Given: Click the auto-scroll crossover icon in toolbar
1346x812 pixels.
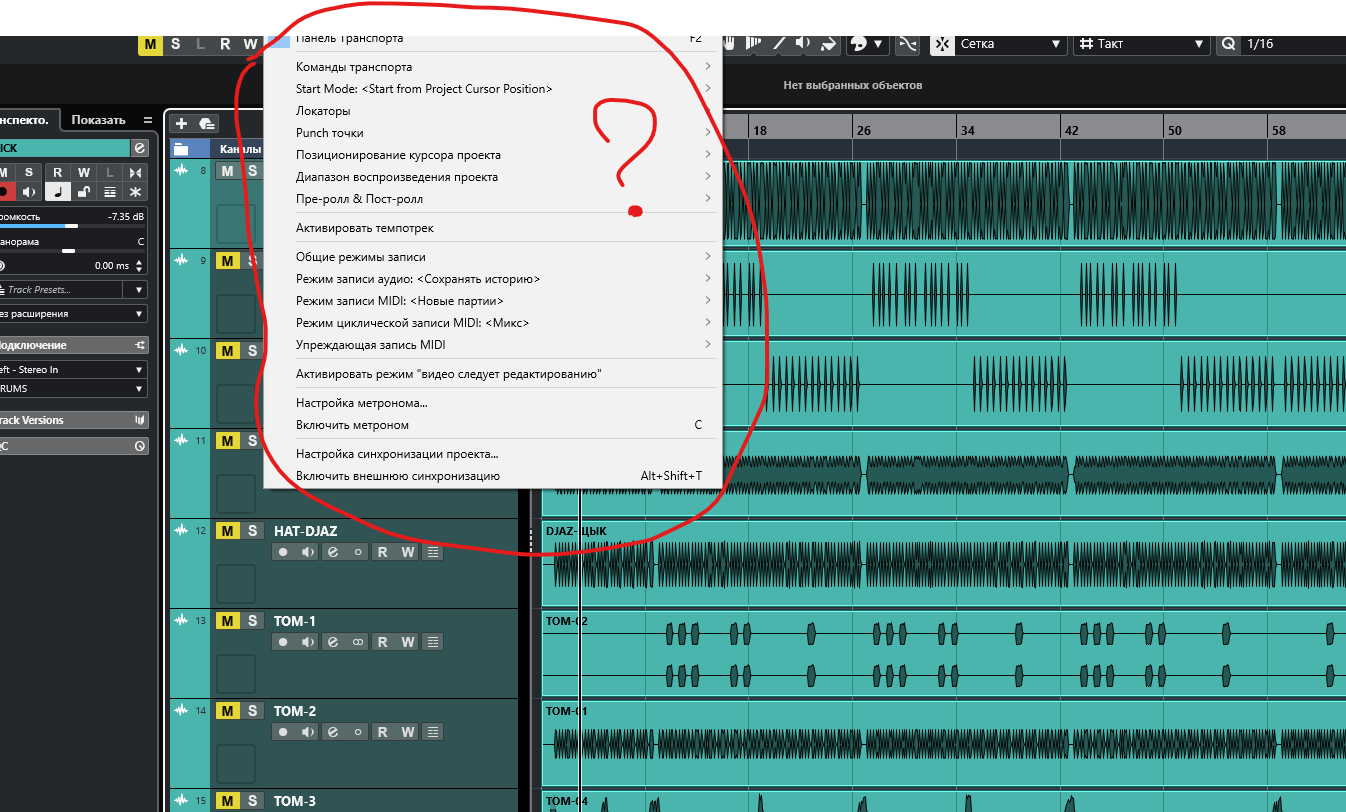Looking at the screenshot, I should tap(907, 44).
